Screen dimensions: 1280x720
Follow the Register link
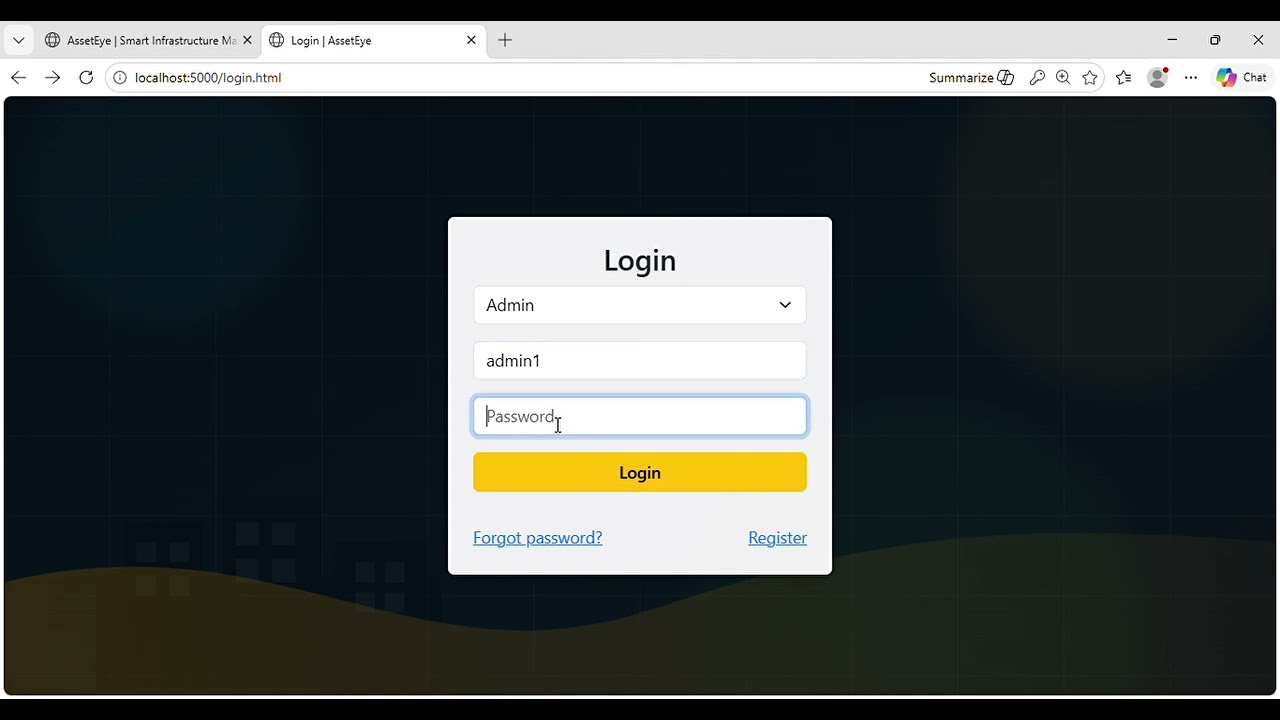777,538
